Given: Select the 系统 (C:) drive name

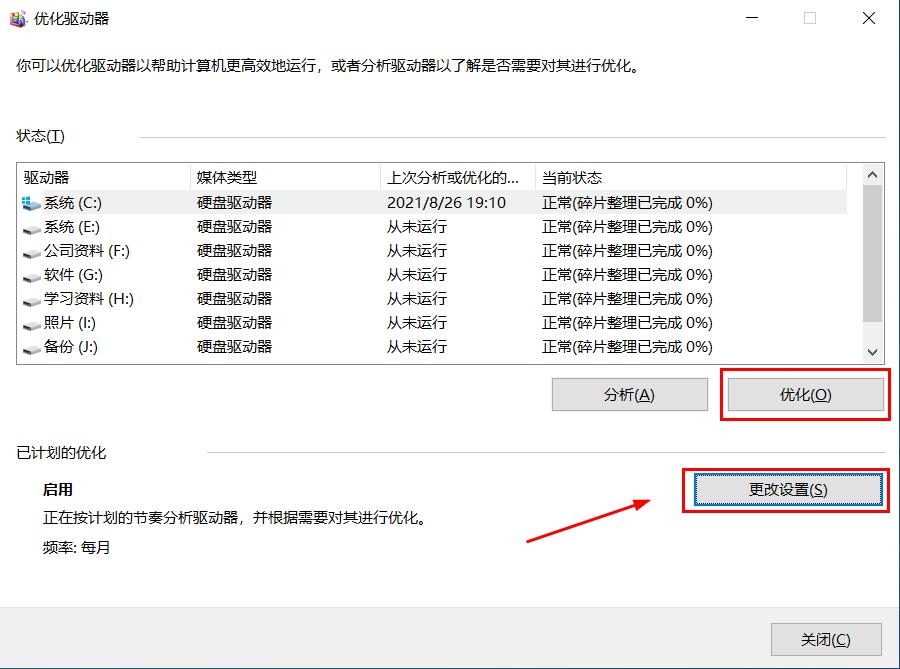Looking at the screenshot, I should click(73, 203).
